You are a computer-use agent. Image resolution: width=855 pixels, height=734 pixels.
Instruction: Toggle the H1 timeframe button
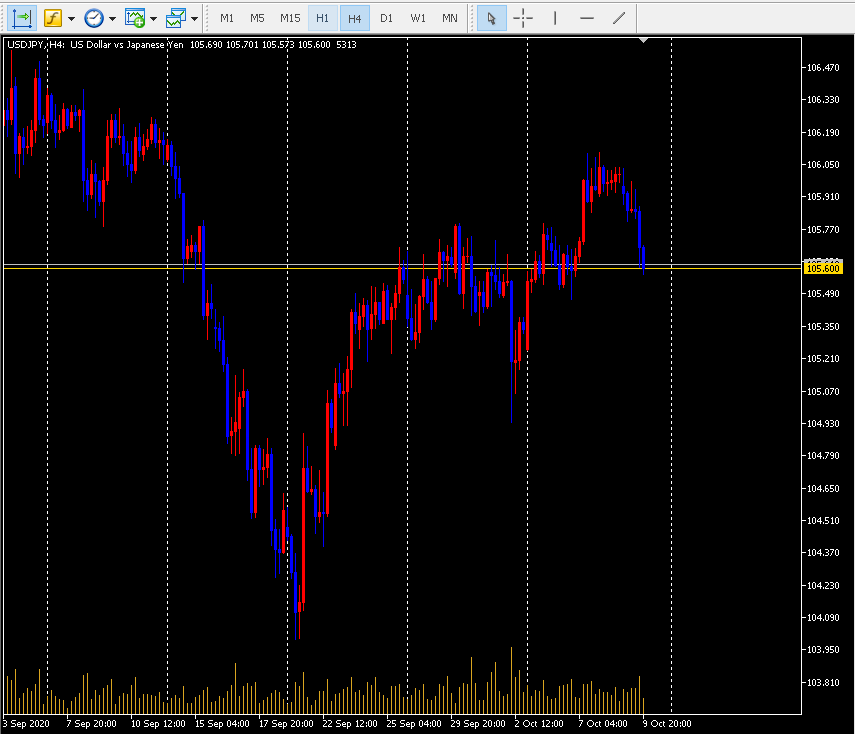(x=322, y=18)
